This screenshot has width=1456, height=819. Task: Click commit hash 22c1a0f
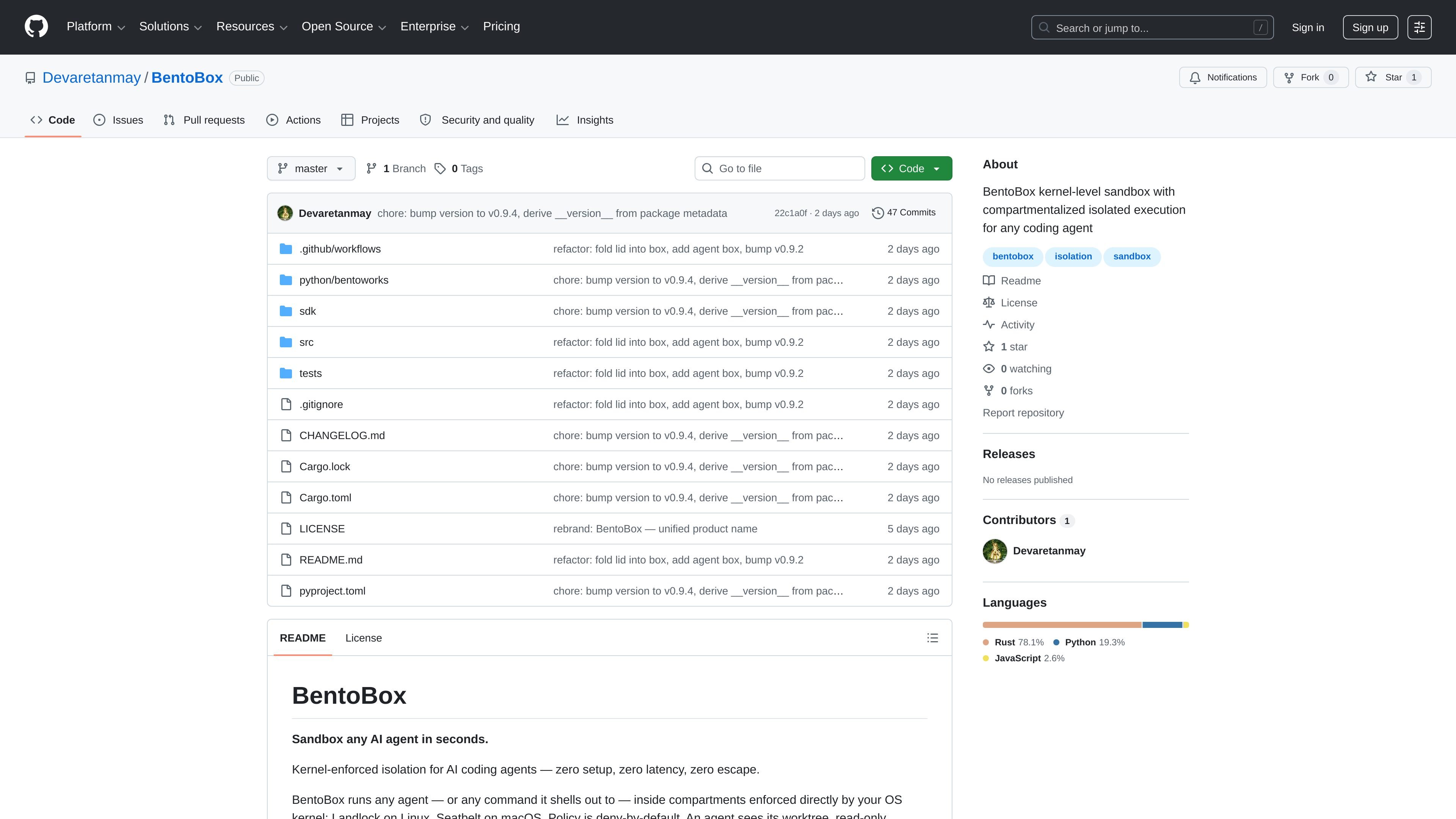tap(790, 213)
